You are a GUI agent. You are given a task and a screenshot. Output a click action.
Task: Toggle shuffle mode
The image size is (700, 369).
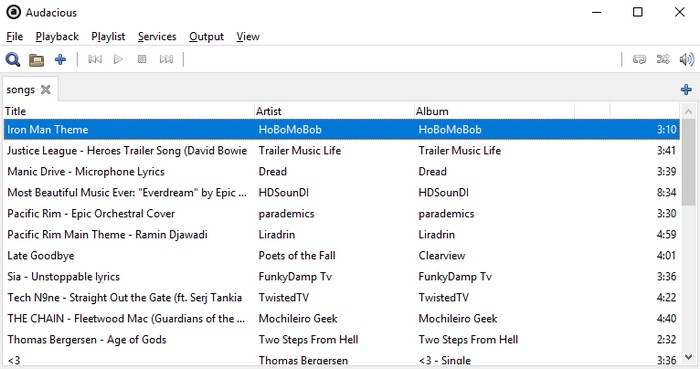[663, 59]
